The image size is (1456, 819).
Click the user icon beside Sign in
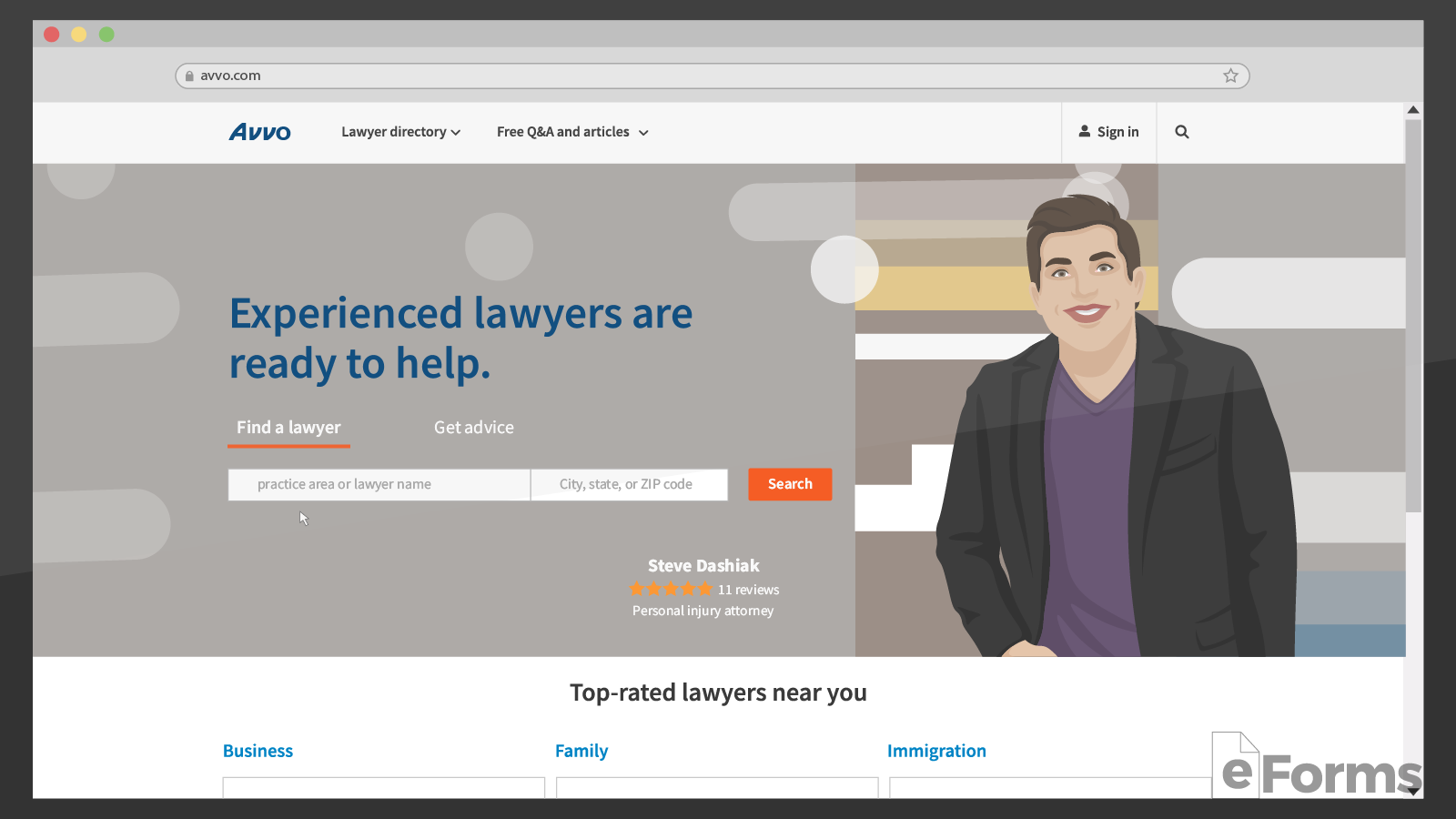coord(1084,131)
